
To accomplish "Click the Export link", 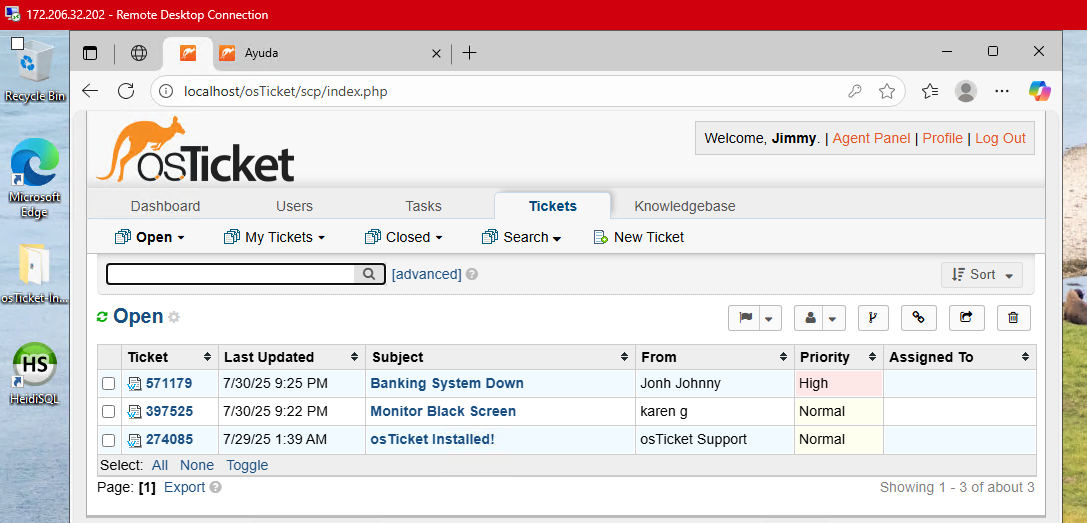I will 184,488.
